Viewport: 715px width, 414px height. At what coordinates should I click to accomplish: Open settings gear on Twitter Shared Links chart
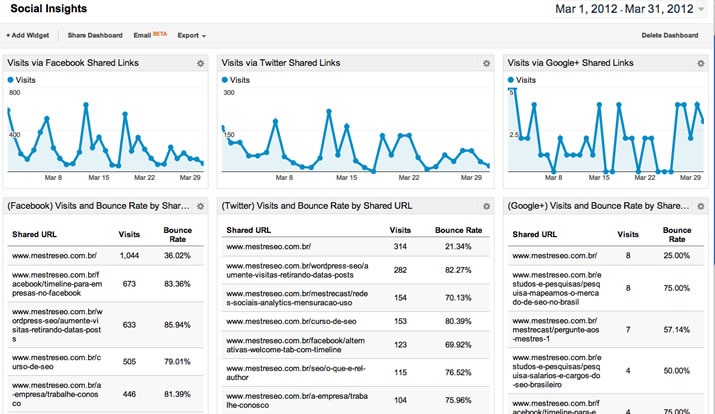pos(486,63)
